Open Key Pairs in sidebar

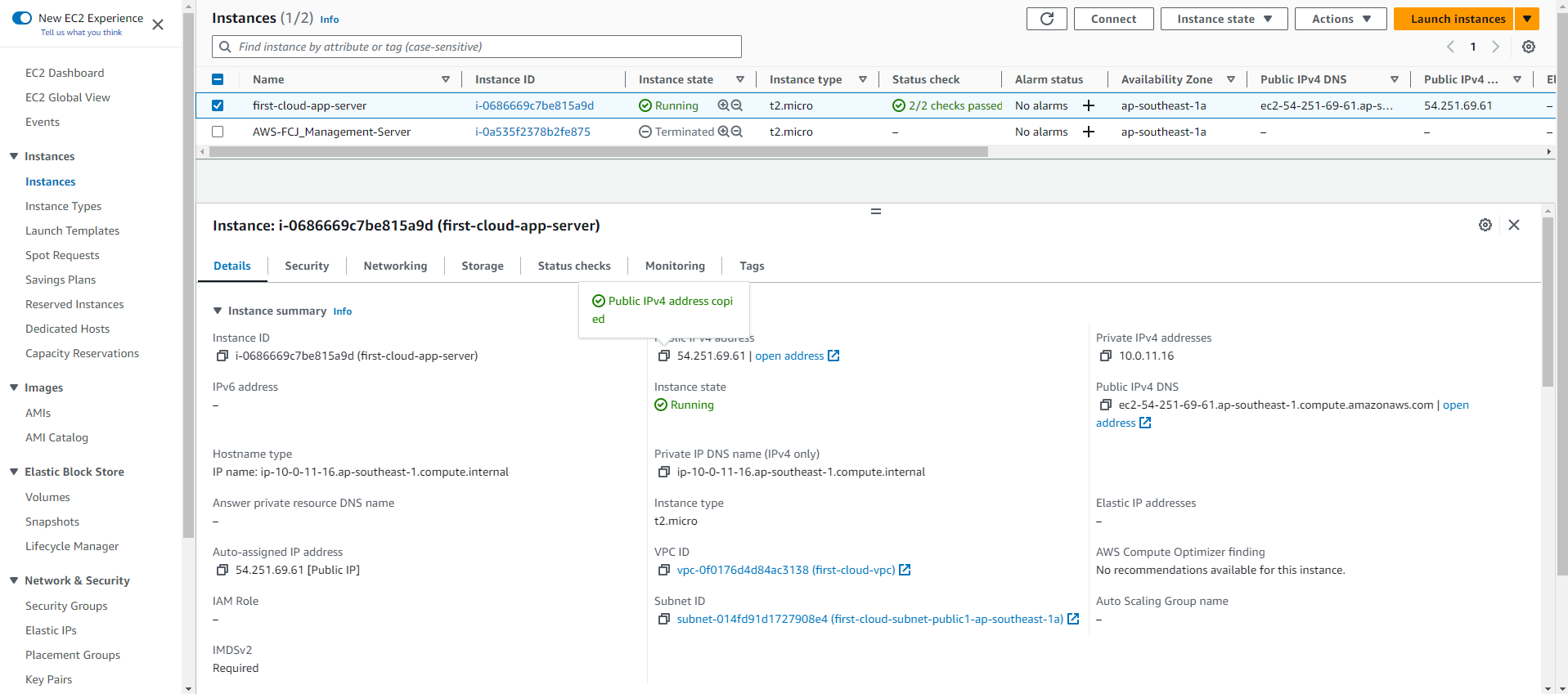click(x=48, y=679)
